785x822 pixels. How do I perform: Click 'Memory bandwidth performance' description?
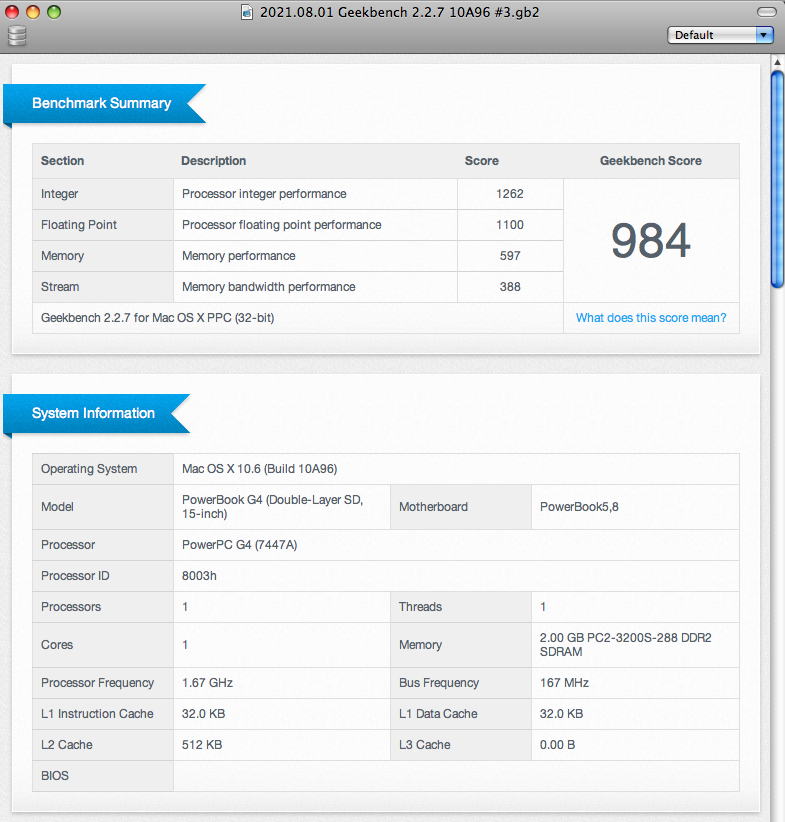(x=268, y=286)
